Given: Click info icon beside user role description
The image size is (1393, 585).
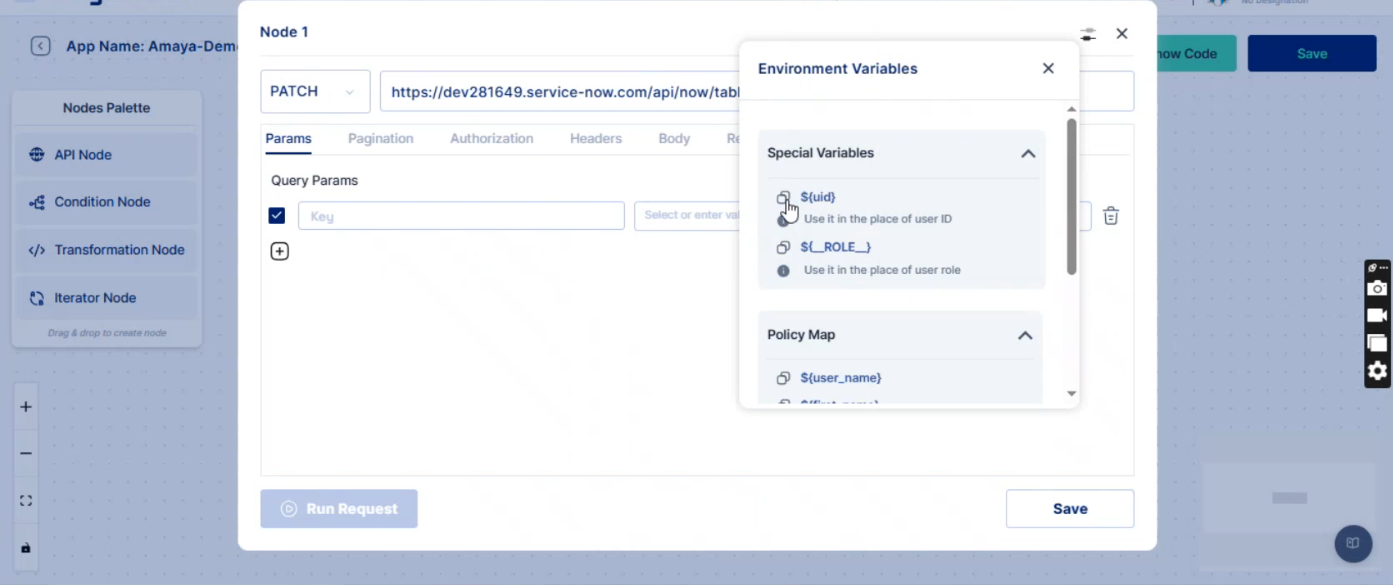Looking at the screenshot, I should coord(783,270).
